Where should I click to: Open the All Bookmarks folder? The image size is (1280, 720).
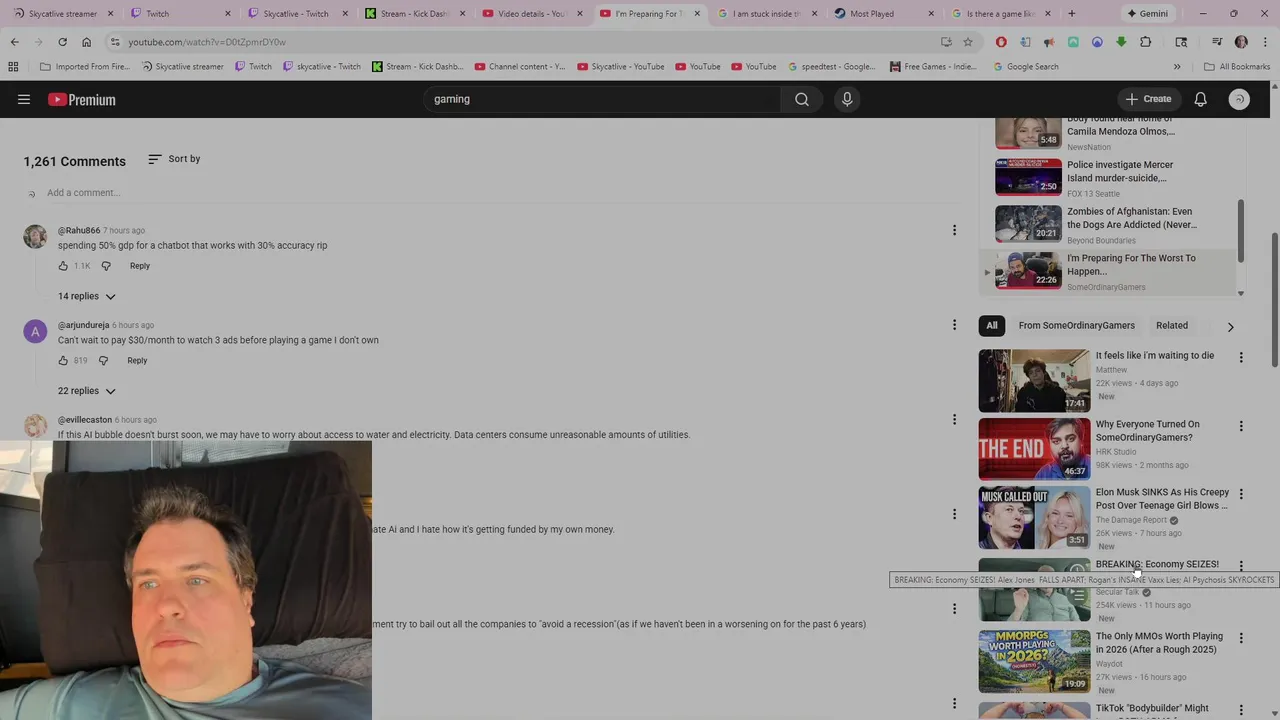1237,67
